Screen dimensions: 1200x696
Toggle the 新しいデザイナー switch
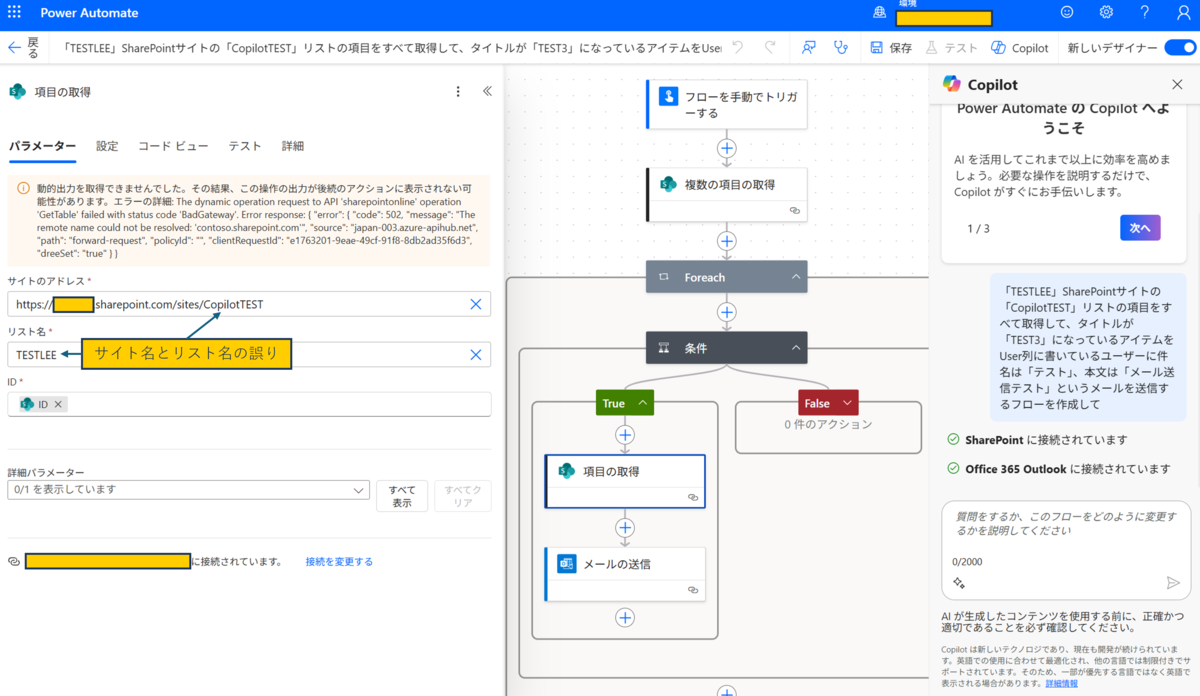[1180, 47]
